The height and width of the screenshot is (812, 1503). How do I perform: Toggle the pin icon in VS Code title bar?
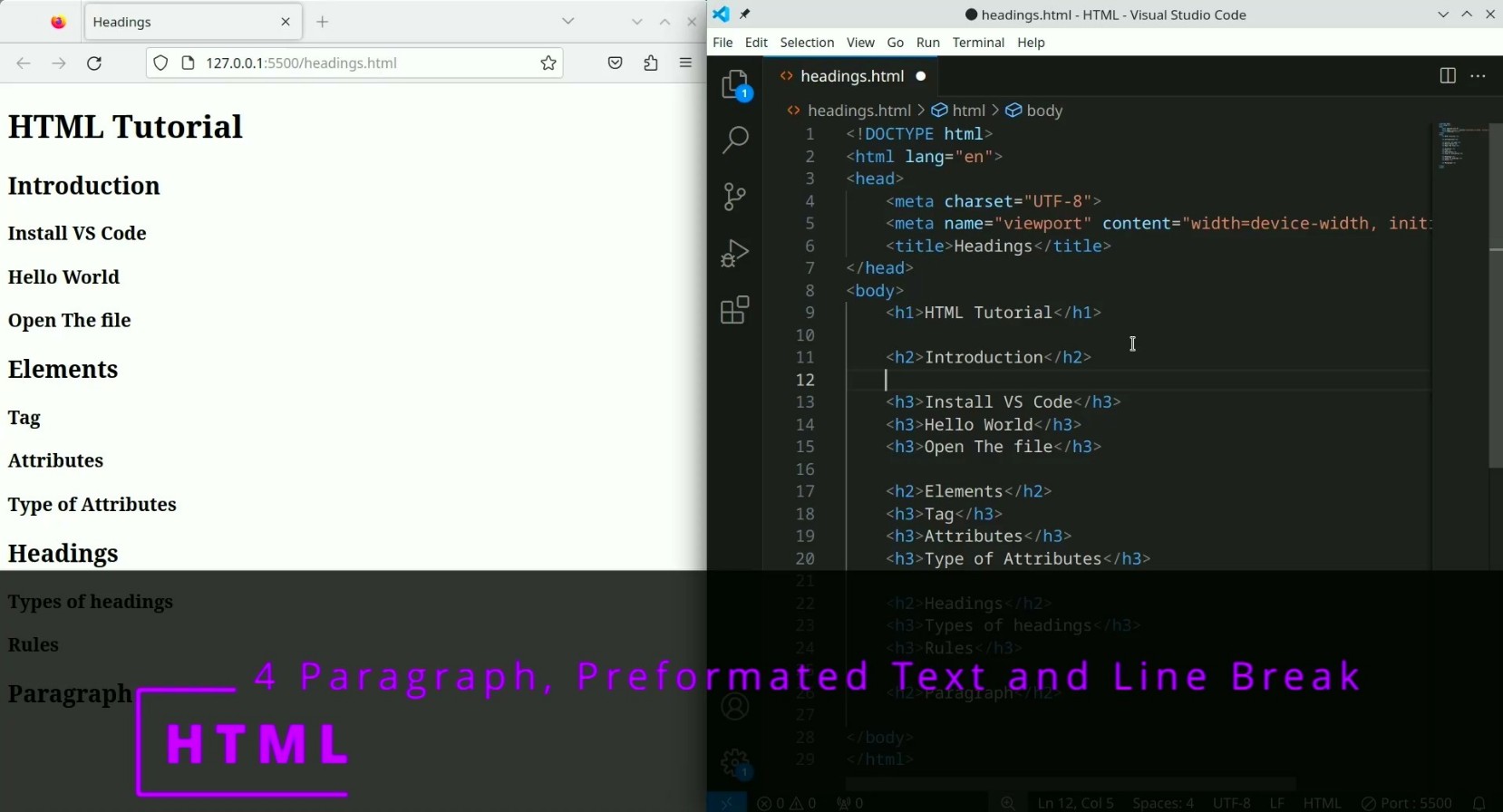tap(745, 14)
